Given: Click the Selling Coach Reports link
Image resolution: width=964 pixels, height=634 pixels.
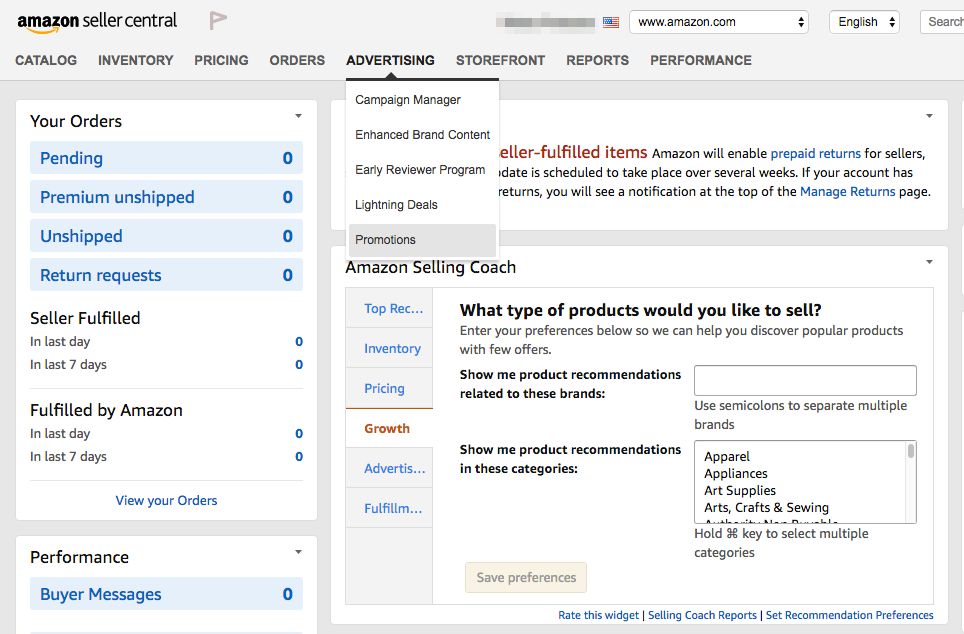Looking at the screenshot, I should tap(701, 615).
